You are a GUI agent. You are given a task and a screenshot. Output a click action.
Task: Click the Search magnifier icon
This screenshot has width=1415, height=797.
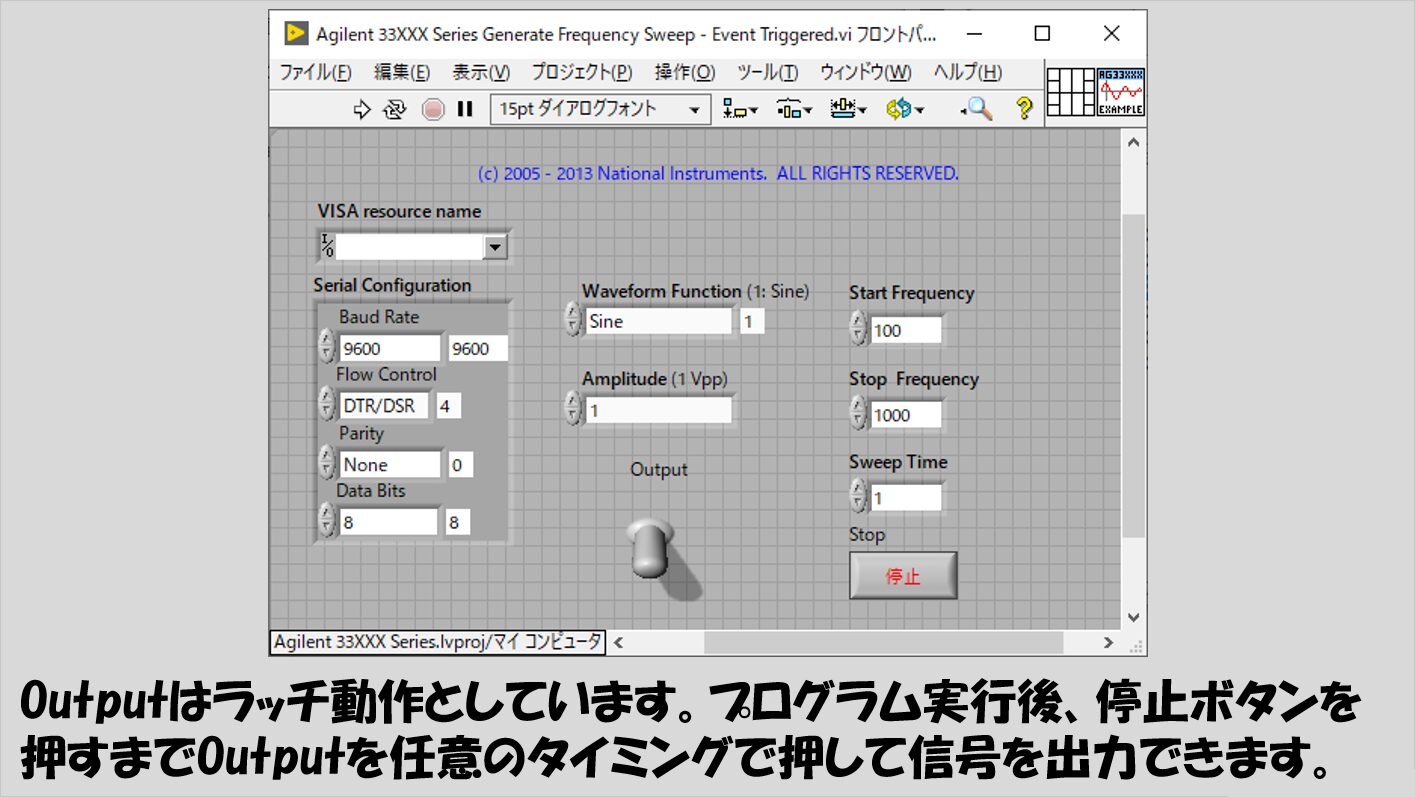point(977,109)
